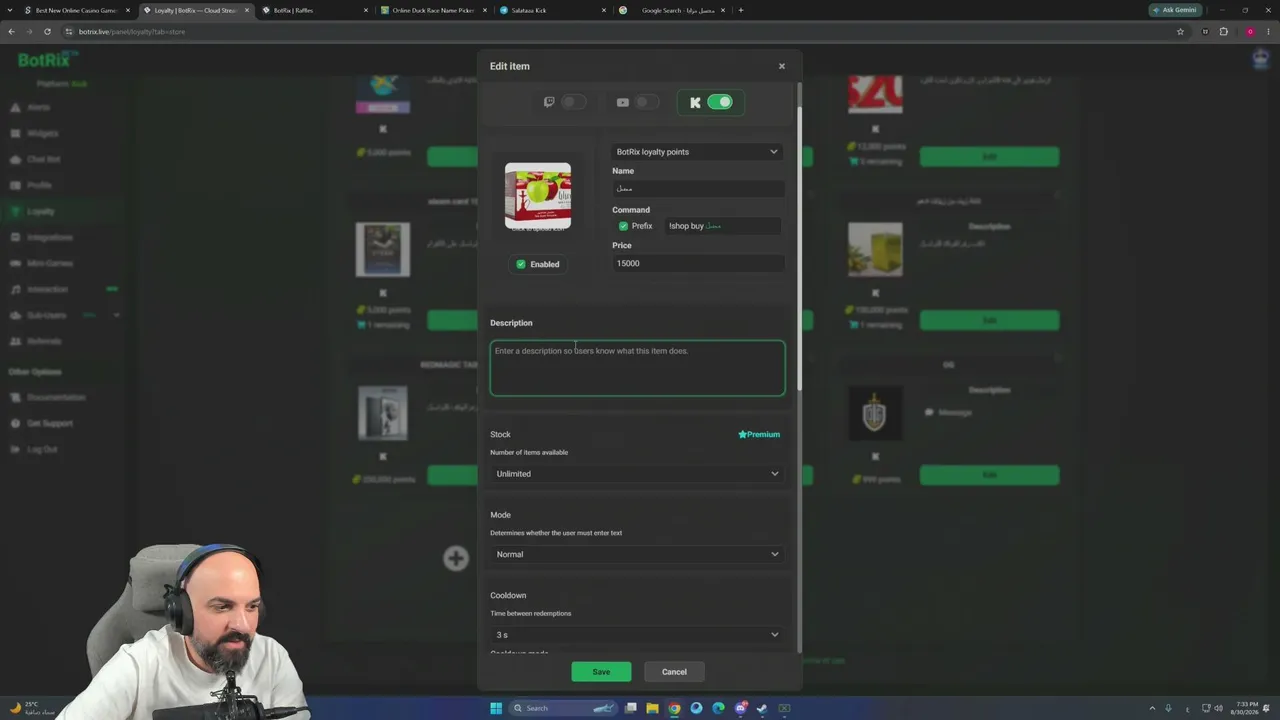Screen dimensions: 1280x720
Task: Click the Twitch logo icon
Action: pyautogui.click(x=549, y=102)
